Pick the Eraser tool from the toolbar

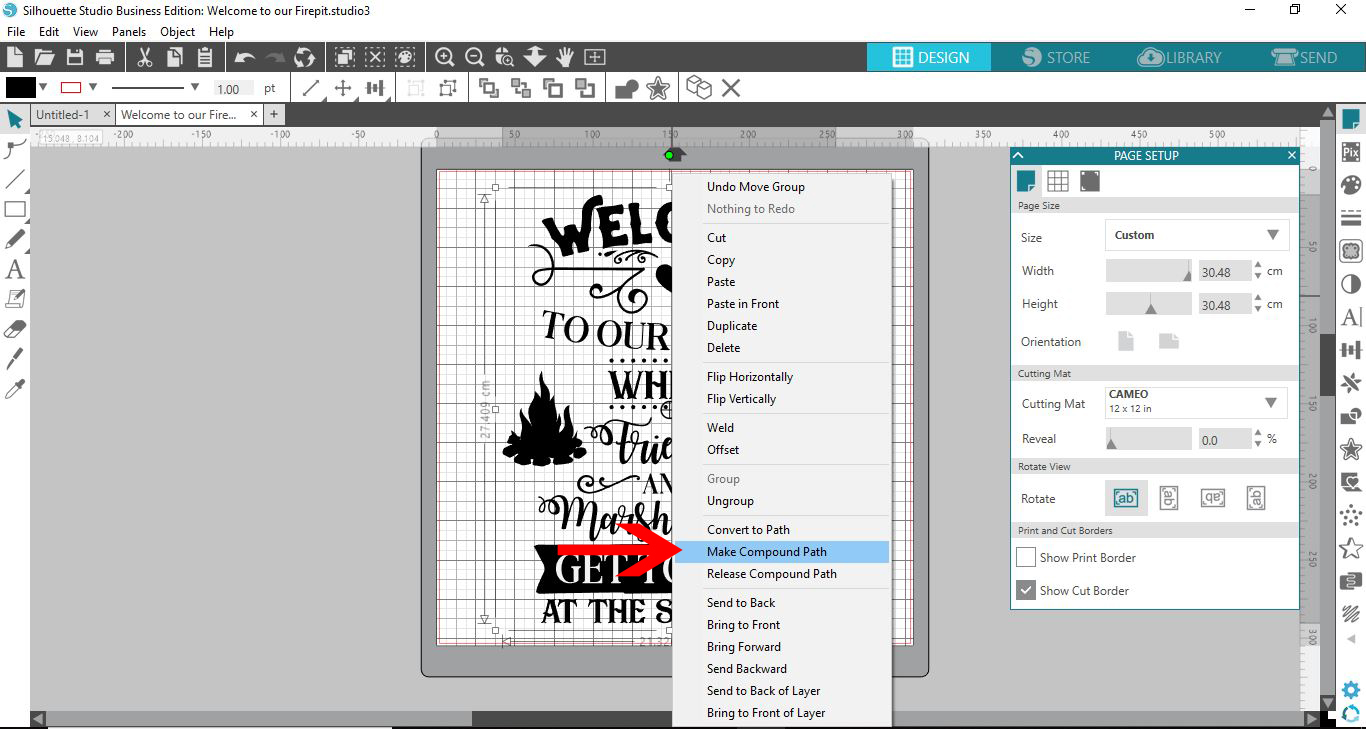pyautogui.click(x=15, y=328)
